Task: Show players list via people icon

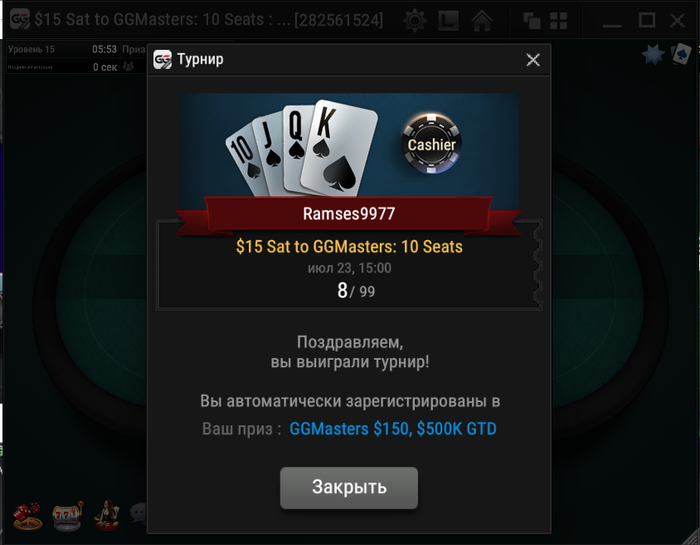Action: 128,67
